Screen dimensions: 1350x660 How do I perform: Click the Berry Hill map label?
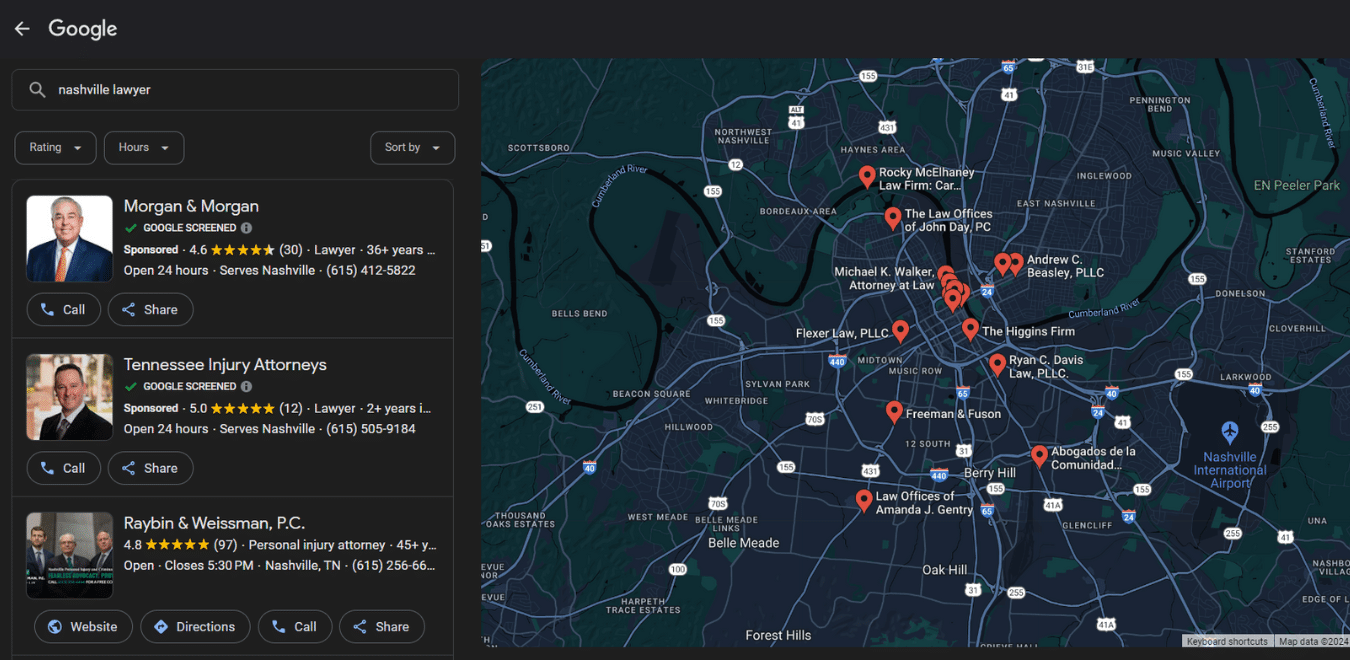point(989,473)
